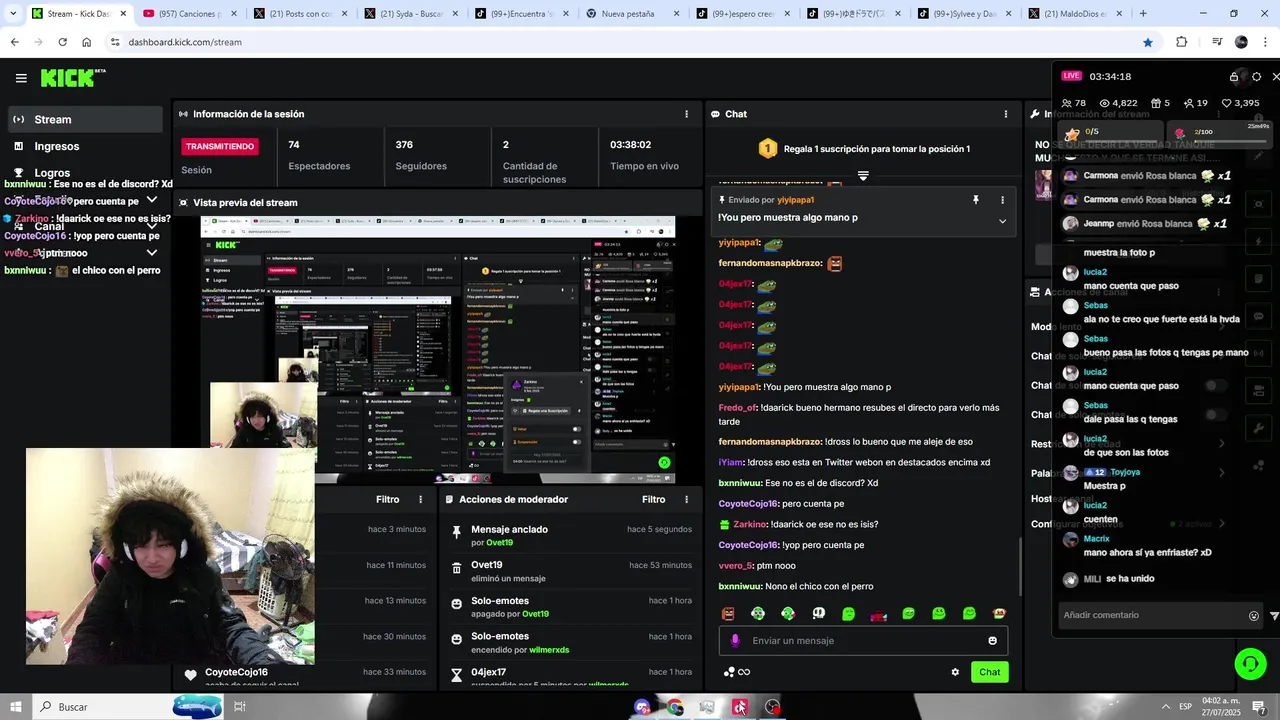
Task: Open settings gear in live overlay header
Action: click(x=1257, y=77)
